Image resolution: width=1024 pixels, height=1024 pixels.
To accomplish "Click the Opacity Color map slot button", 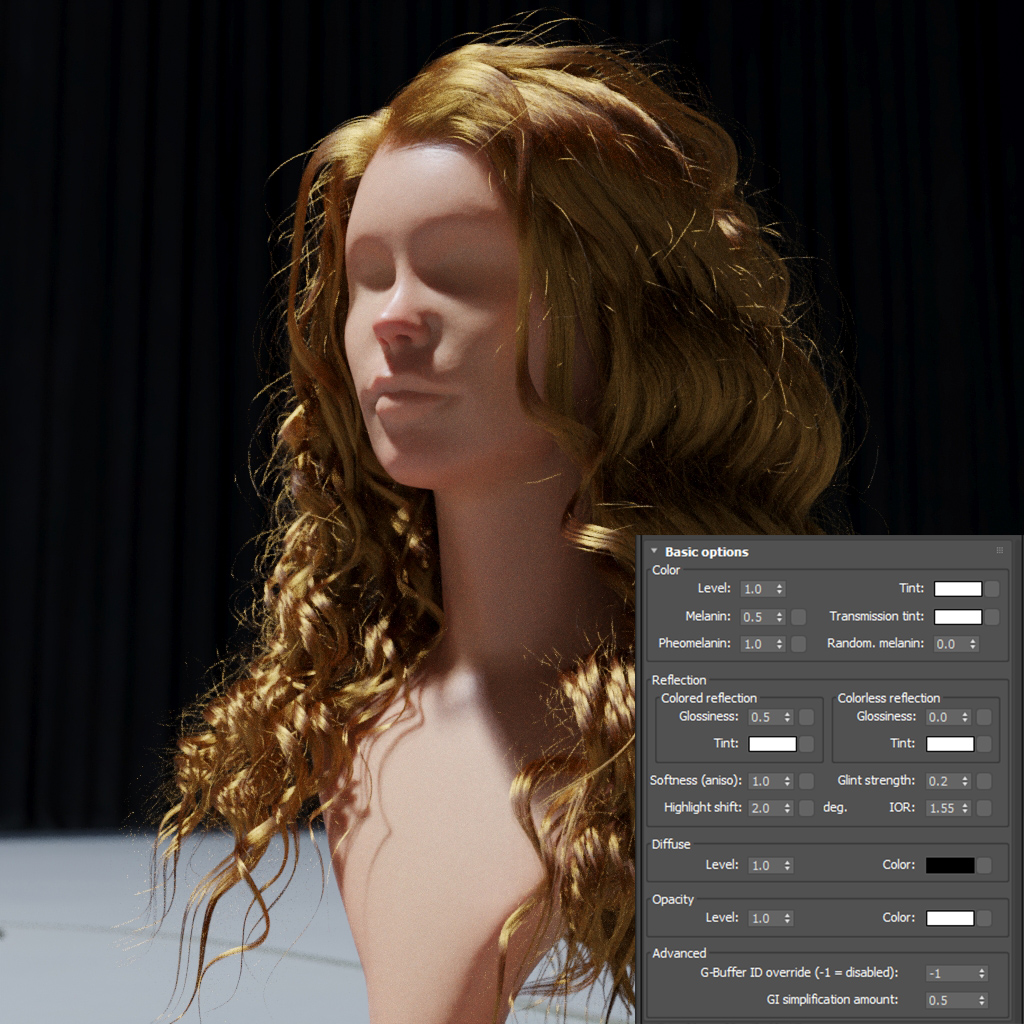I will pyautogui.click(x=984, y=918).
